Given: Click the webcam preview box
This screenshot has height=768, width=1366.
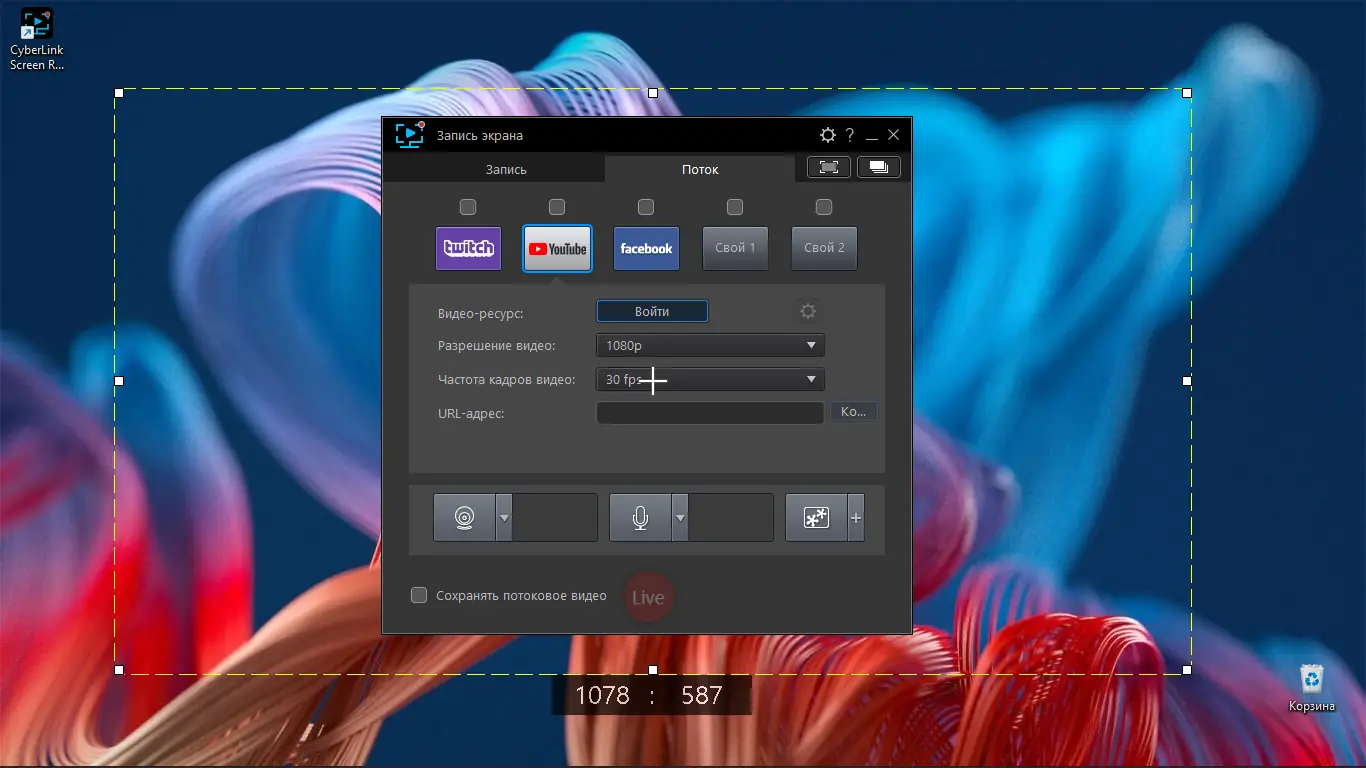Looking at the screenshot, I should (555, 518).
